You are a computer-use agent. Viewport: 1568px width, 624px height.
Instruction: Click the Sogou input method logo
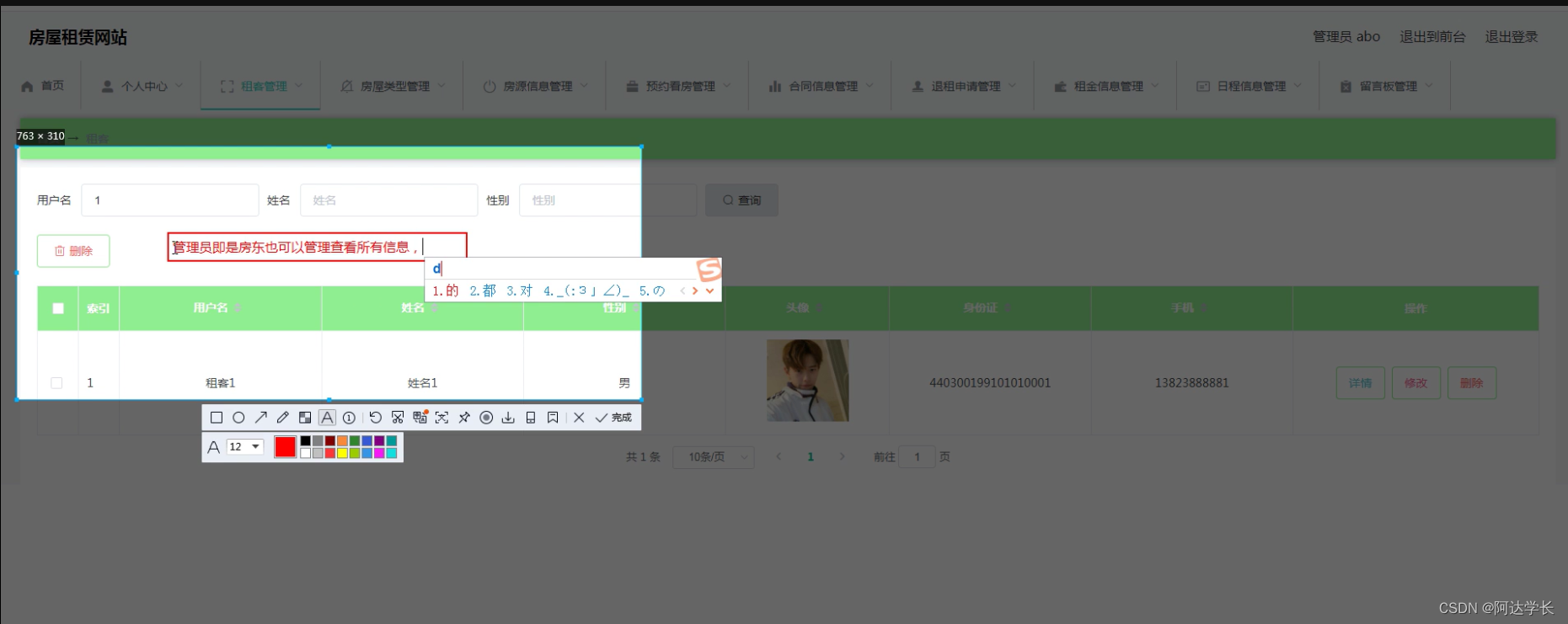(x=709, y=269)
